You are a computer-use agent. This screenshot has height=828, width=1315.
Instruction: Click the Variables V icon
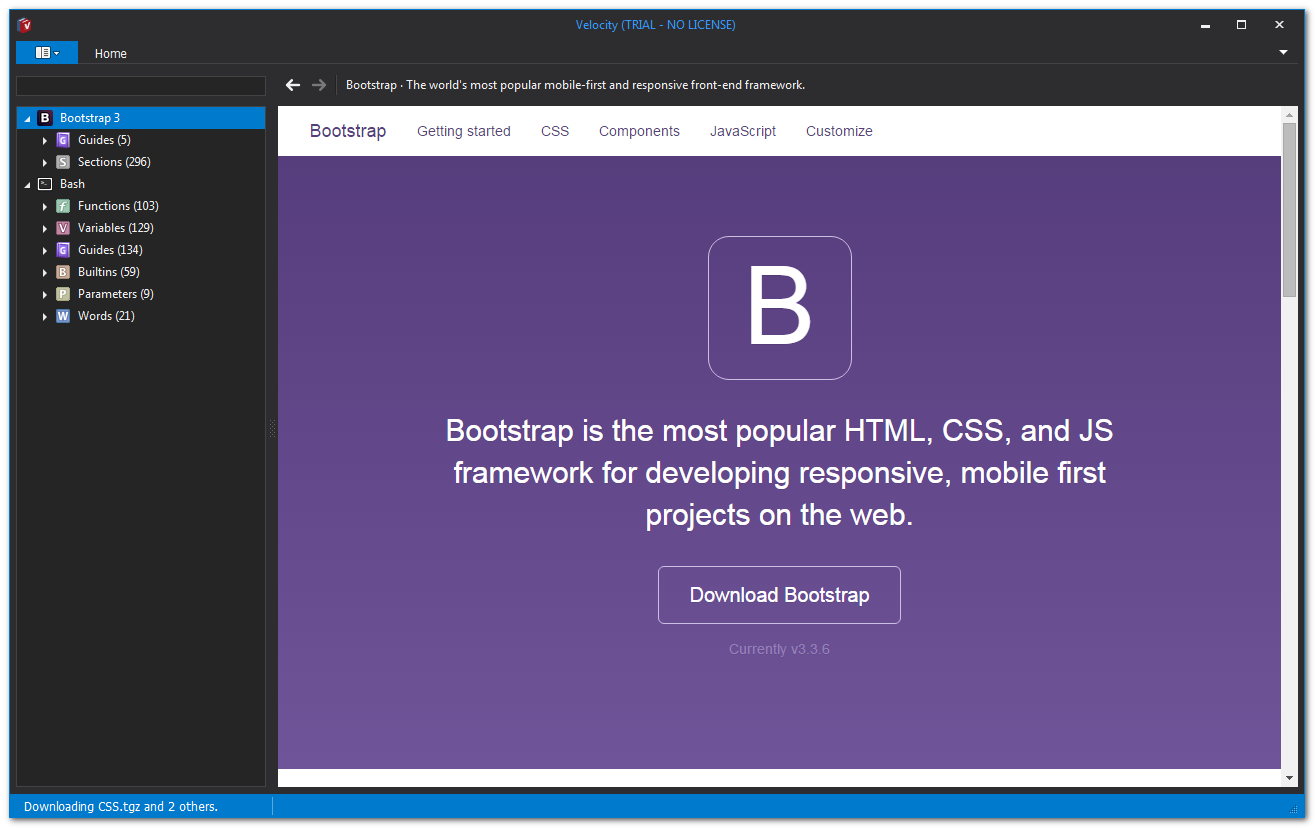[63, 228]
